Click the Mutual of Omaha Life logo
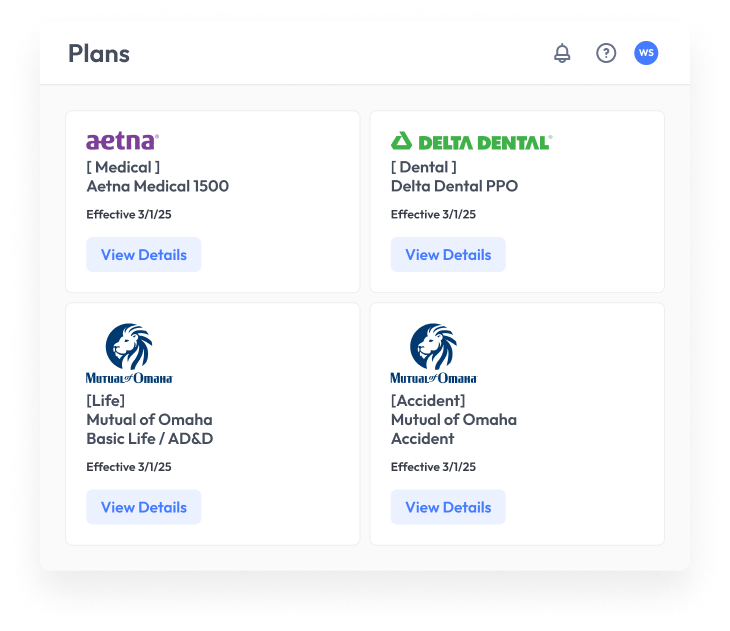Viewport: 730px width, 631px height. click(129, 354)
